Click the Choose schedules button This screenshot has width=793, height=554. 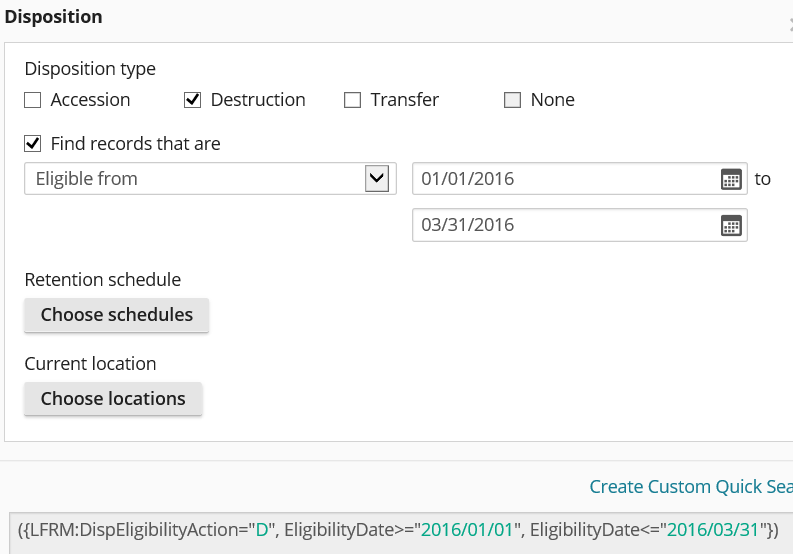[117, 315]
